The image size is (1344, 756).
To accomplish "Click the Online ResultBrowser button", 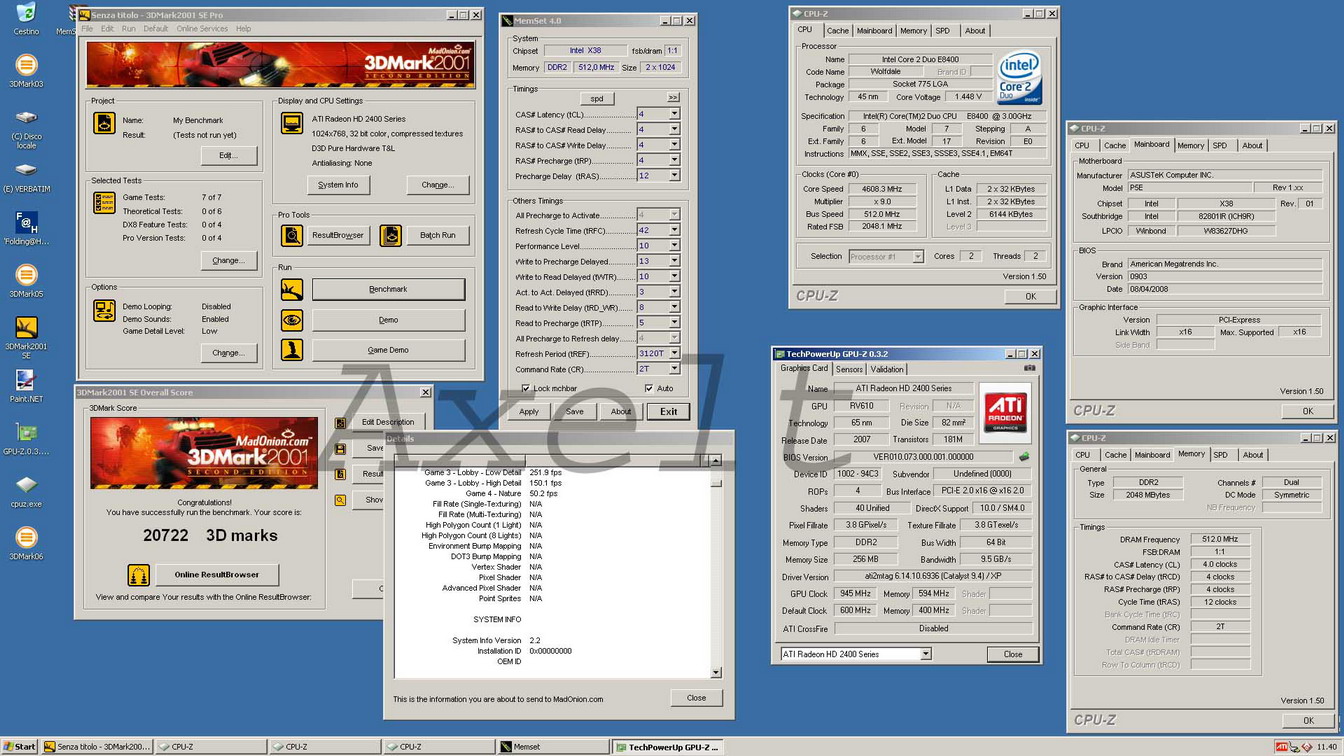I will (217, 574).
